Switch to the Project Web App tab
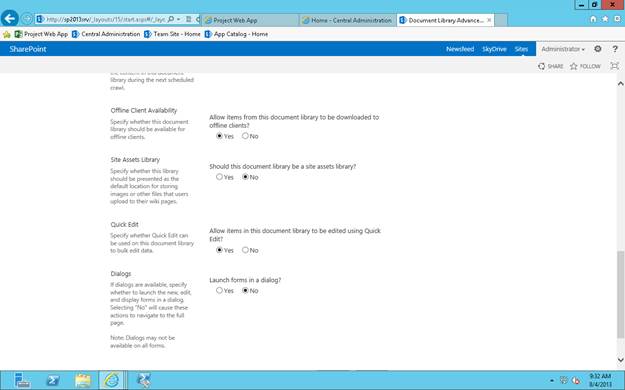Viewport: 625px width, 390px height. (250, 20)
